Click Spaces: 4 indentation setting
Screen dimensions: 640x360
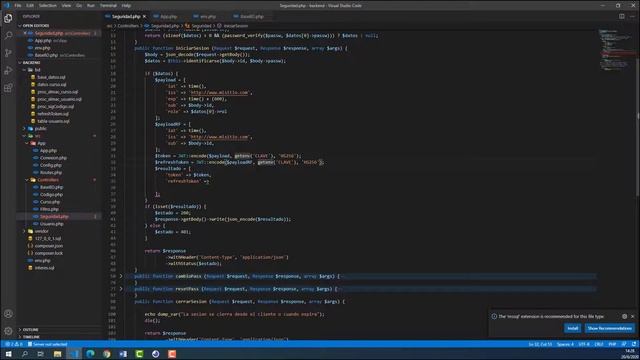pyautogui.click(x=565, y=344)
